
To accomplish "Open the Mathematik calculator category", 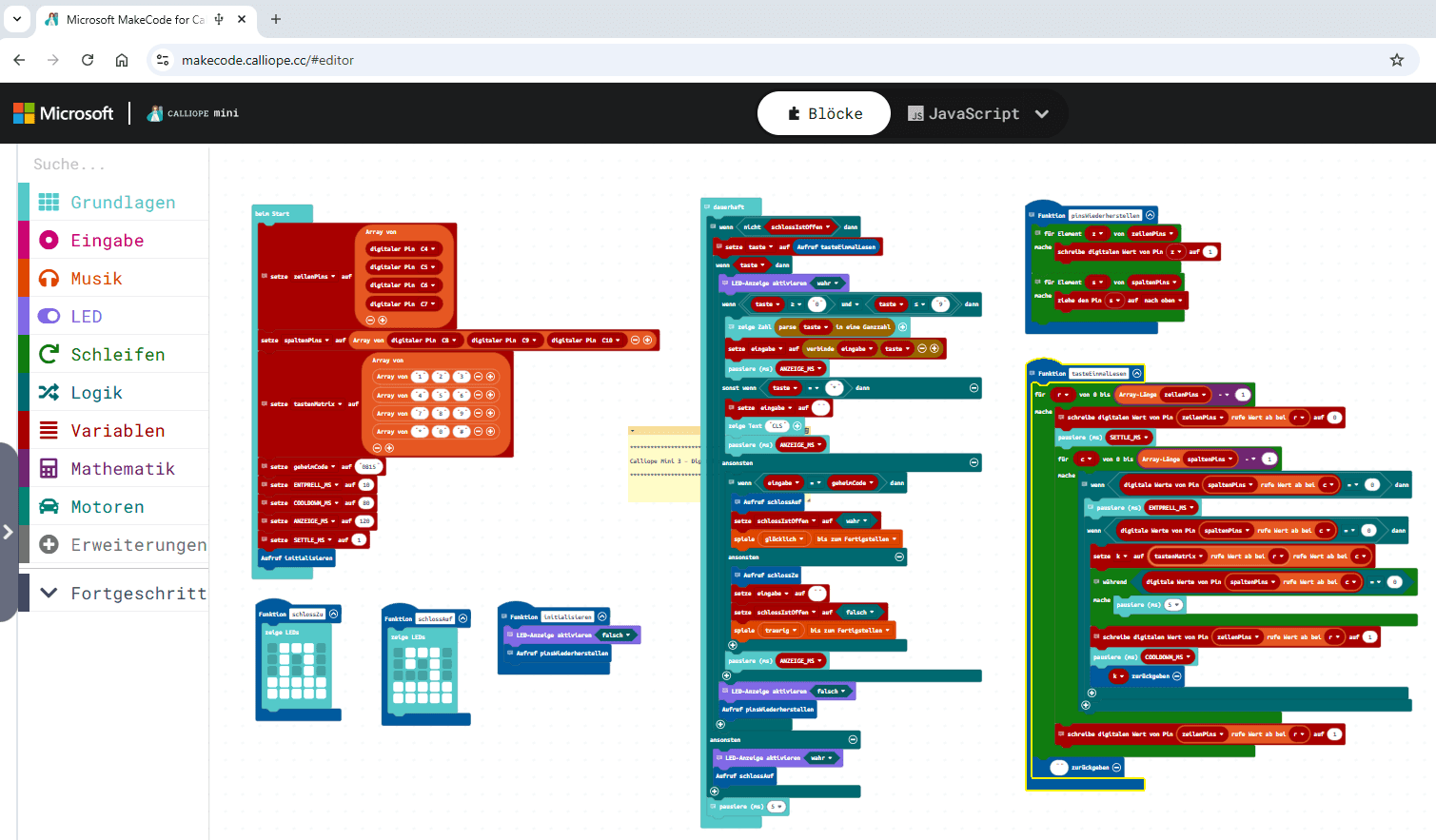I will 122,469.
